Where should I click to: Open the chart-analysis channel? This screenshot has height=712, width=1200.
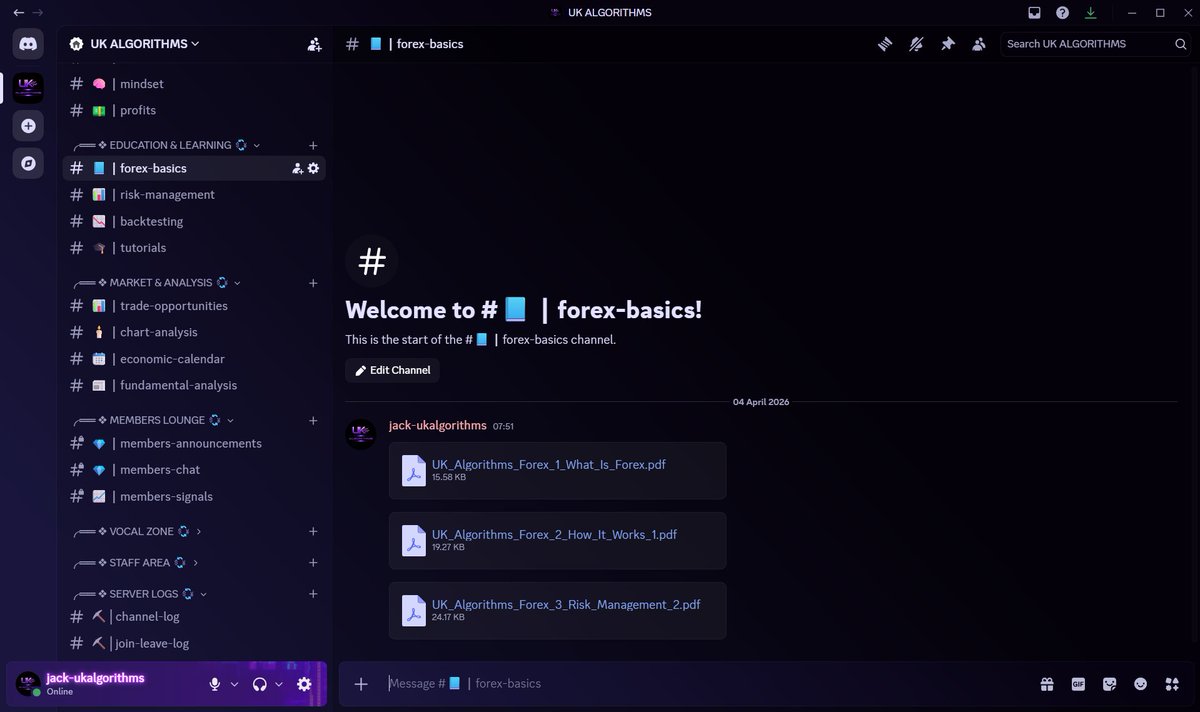click(194, 332)
